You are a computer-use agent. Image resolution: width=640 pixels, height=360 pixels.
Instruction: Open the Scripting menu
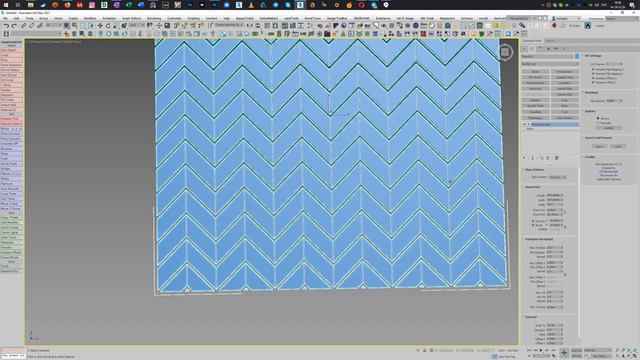tap(193, 18)
